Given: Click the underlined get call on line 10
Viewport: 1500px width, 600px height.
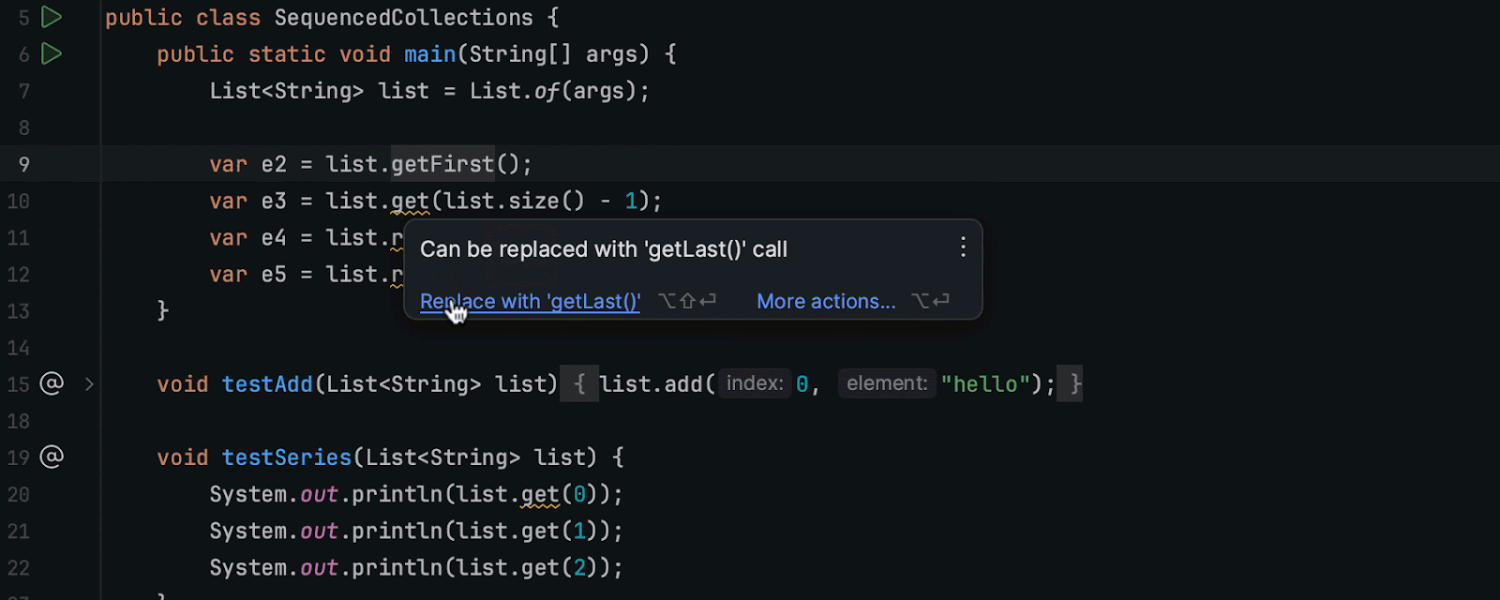Looking at the screenshot, I should [410, 201].
